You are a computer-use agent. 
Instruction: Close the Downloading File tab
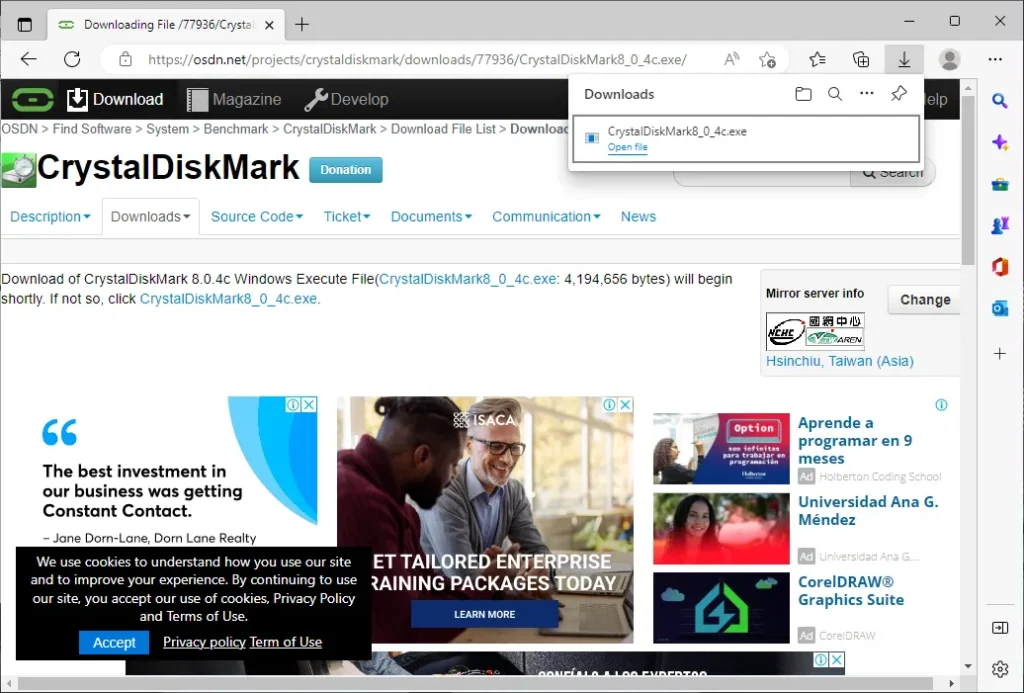(270, 25)
